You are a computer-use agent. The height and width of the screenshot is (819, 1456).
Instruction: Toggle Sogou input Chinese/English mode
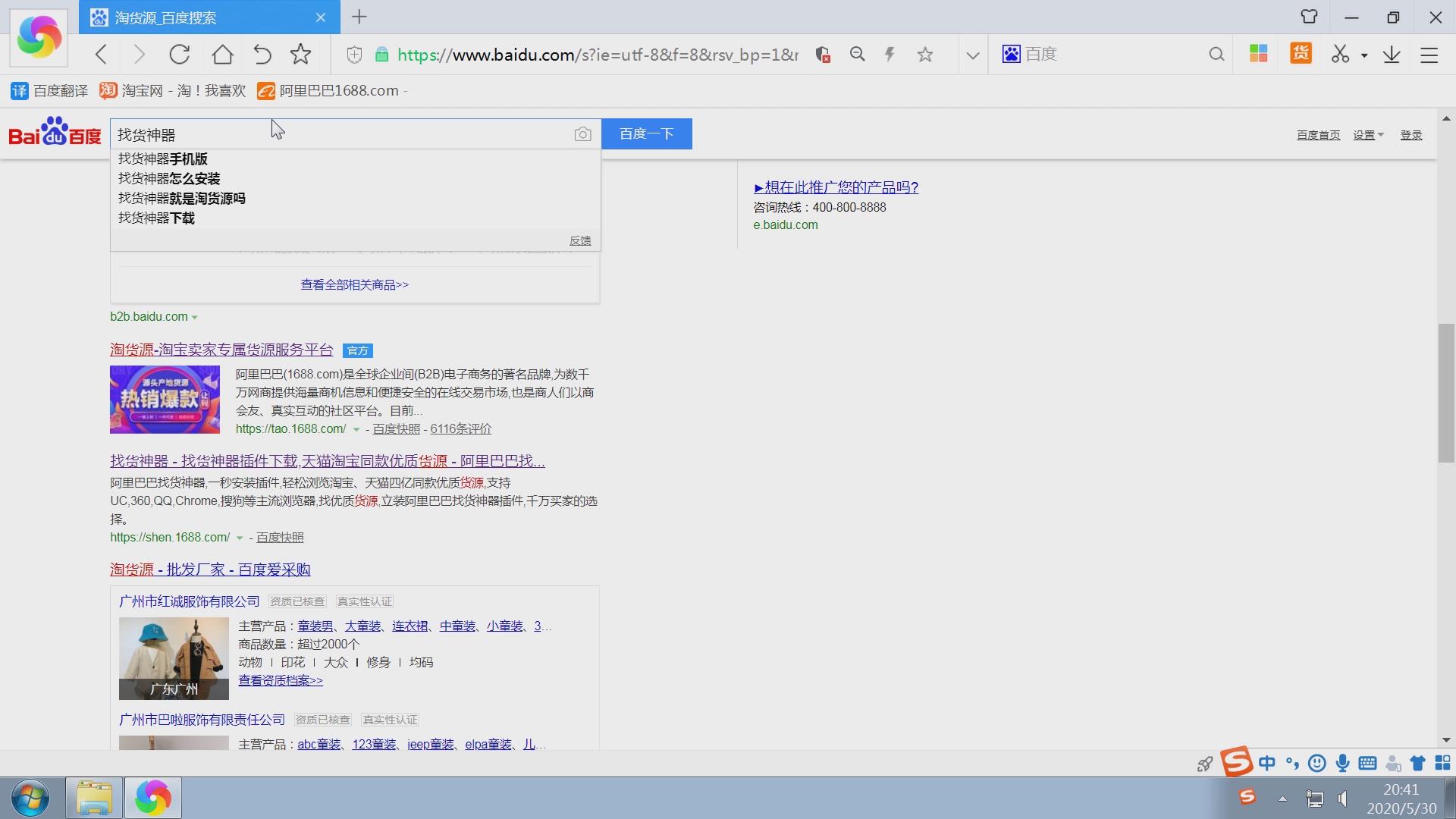pos(1267,763)
